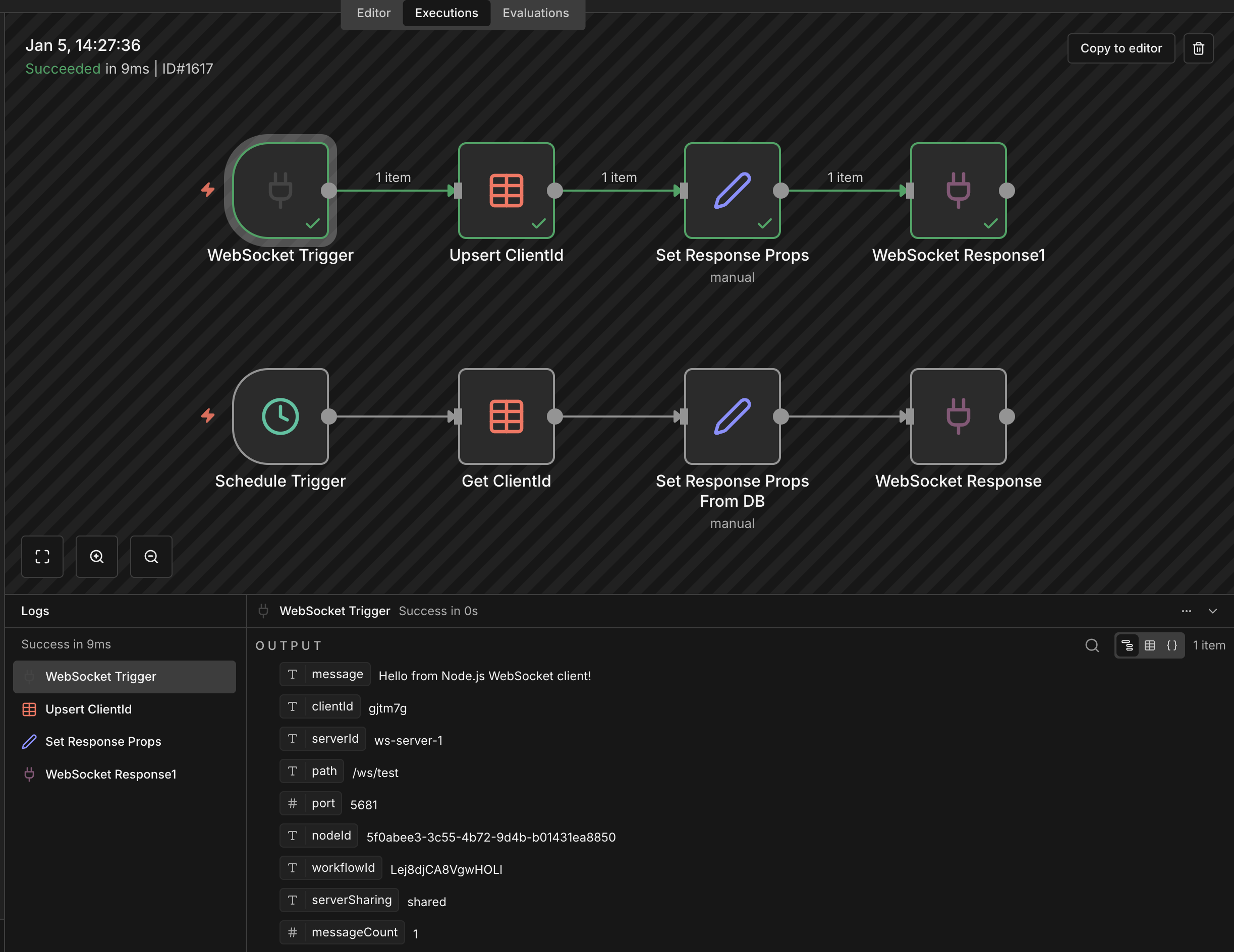Click the Get ClientId node
The height and width of the screenshot is (952, 1234).
(506, 416)
